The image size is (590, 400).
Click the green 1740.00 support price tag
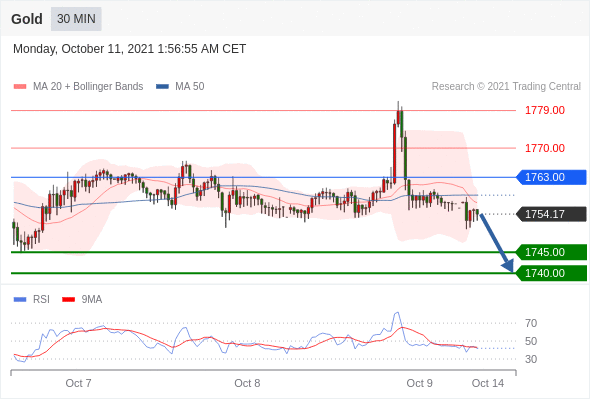pos(551,273)
